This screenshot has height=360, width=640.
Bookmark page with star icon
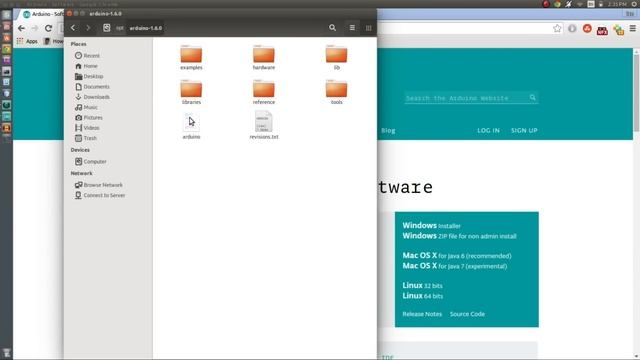pos(557,28)
